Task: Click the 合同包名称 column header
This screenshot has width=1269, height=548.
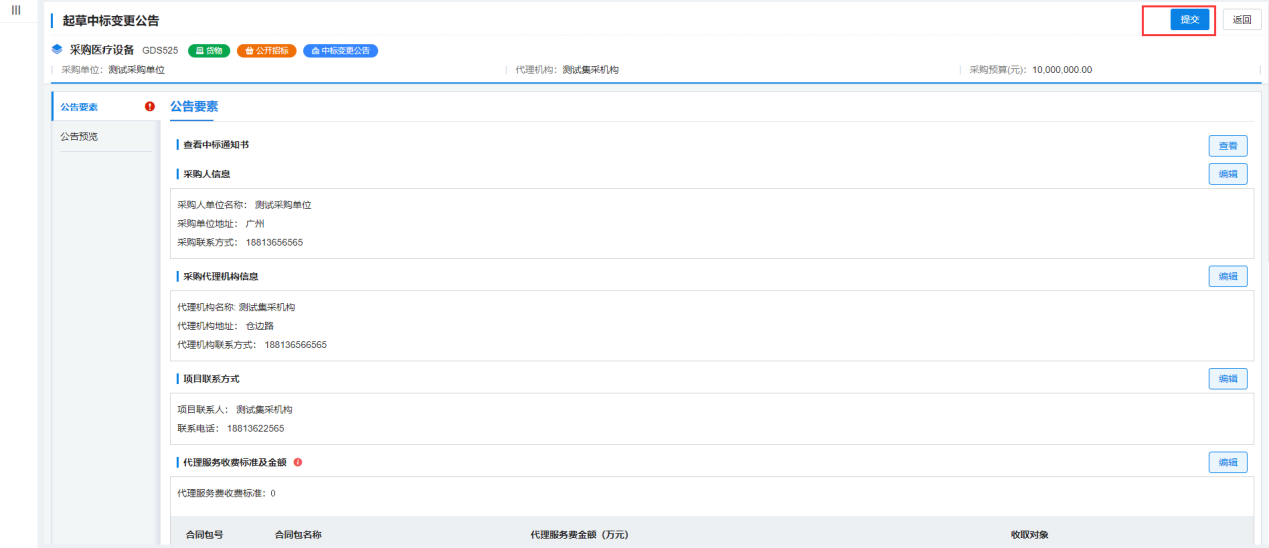Action: [298, 535]
